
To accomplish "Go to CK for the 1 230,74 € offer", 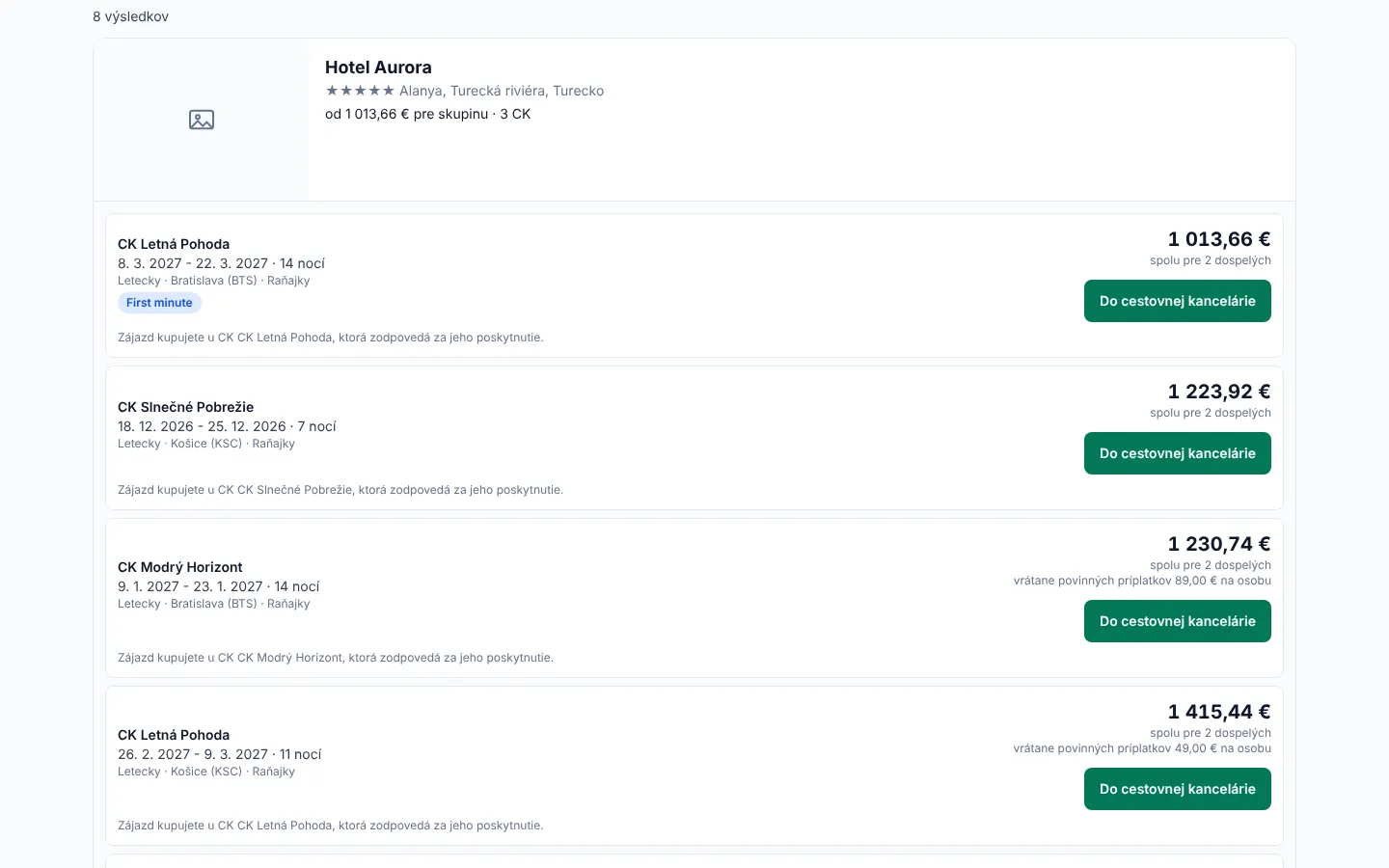I will tap(1177, 621).
